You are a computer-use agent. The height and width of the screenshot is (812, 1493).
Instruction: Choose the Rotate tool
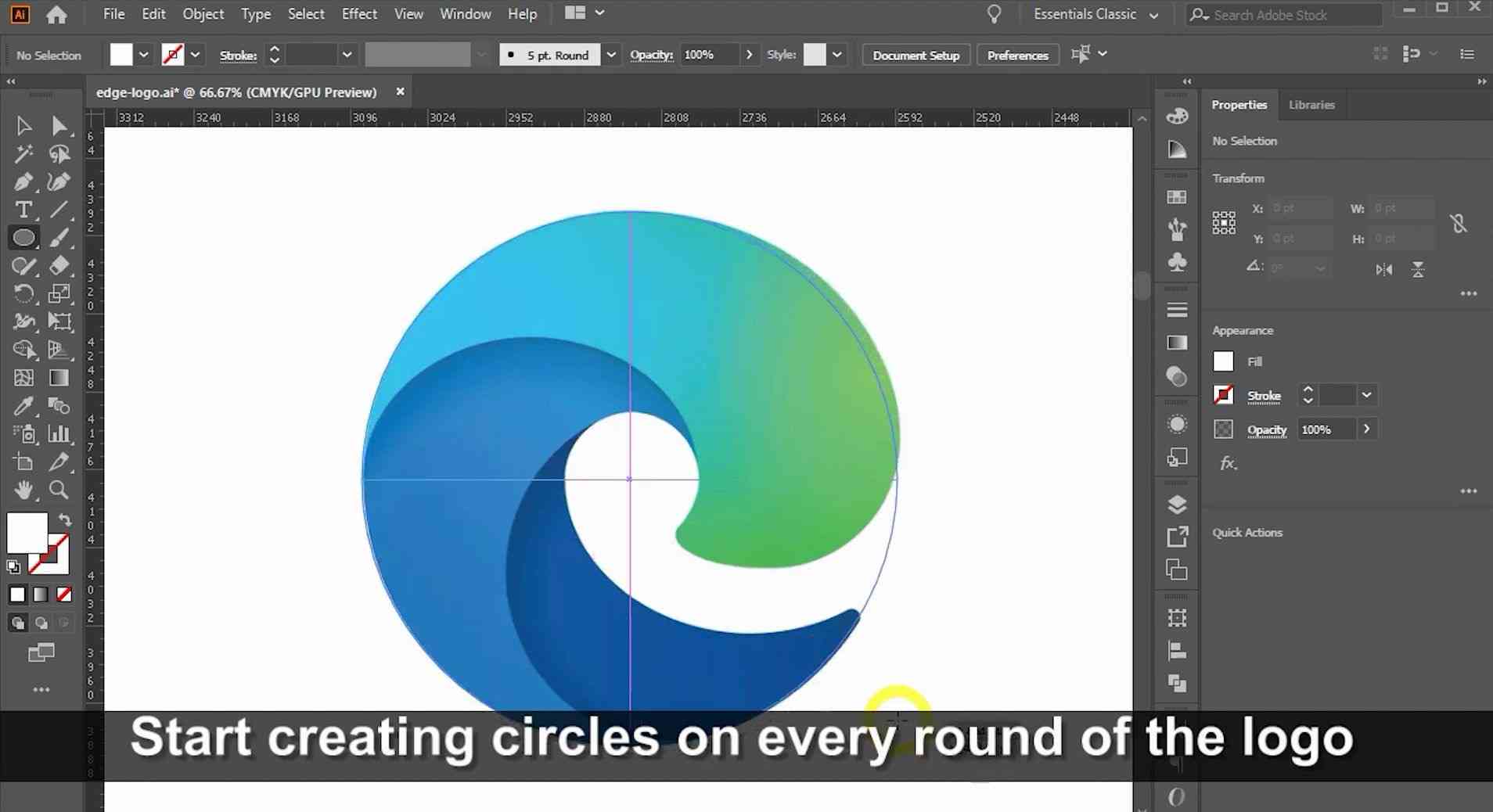click(23, 294)
